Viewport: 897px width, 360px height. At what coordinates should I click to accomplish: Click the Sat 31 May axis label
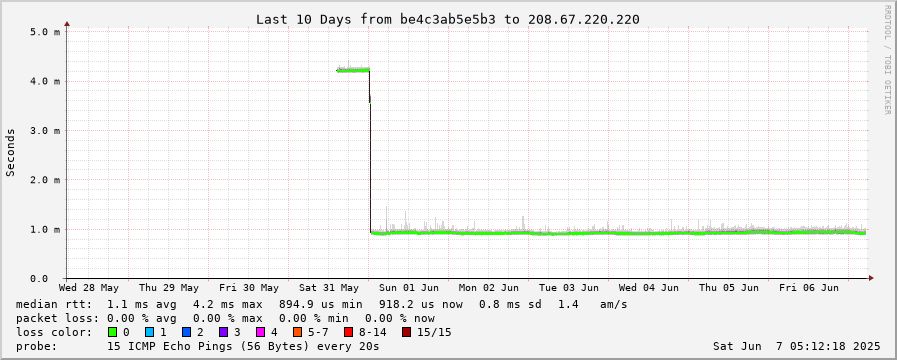[329, 287]
